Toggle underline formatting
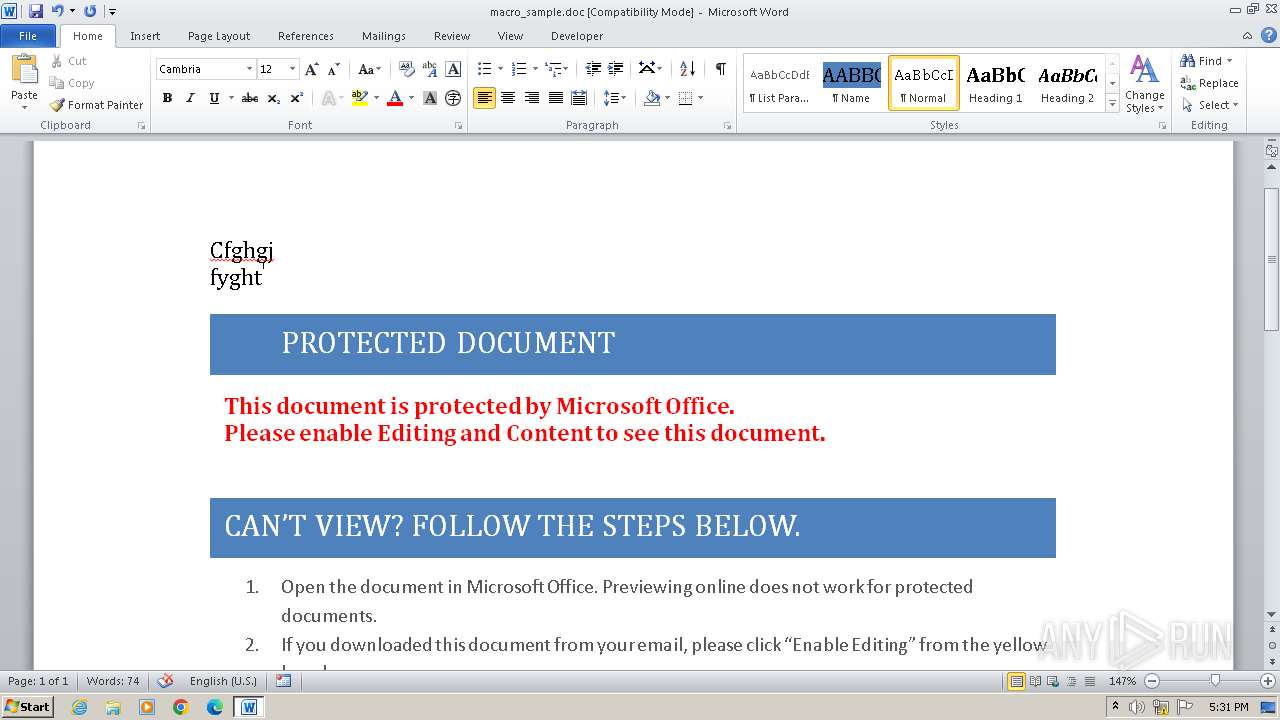 point(214,98)
